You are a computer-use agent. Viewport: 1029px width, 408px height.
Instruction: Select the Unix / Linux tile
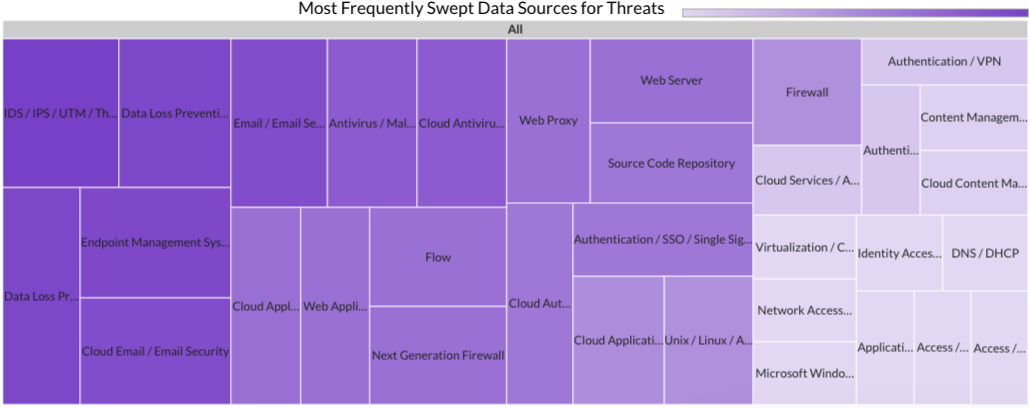click(708, 340)
